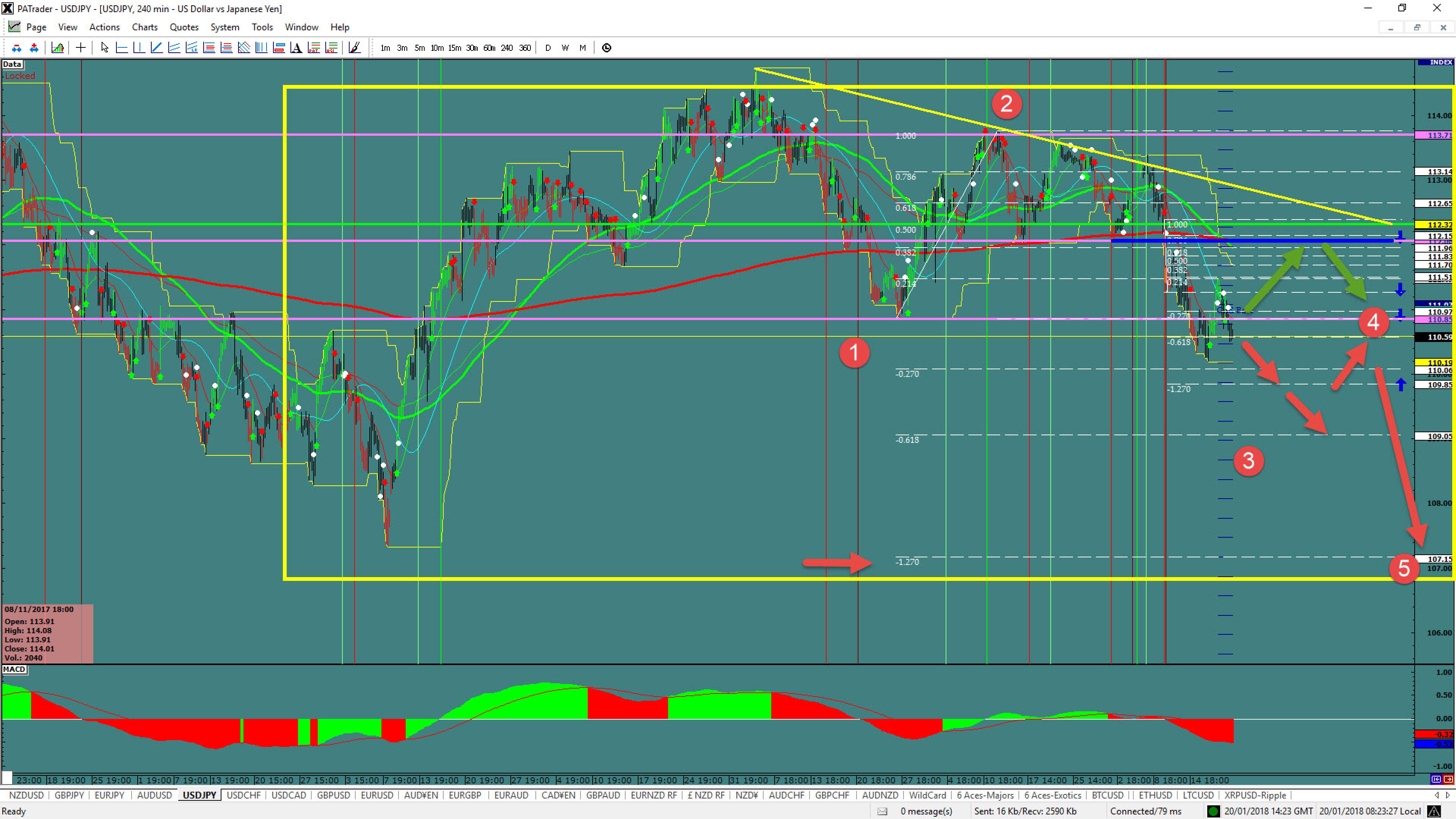Click the clock icon in toolbar

tap(607, 48)
